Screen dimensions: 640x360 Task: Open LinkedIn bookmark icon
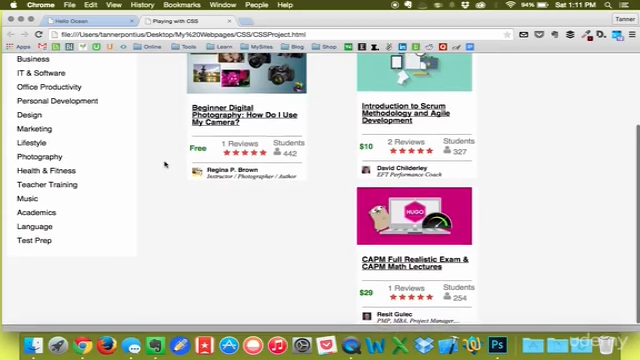pyautogui.click(x=402, y=47)
